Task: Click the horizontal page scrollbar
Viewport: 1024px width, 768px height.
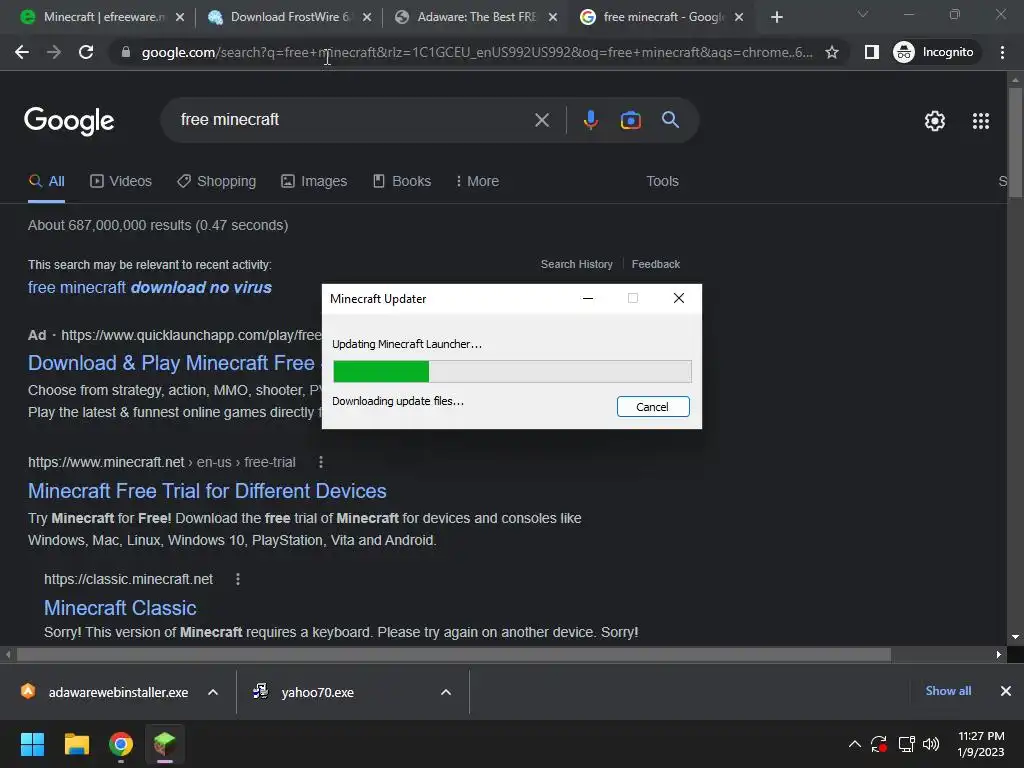Action: 454,654
